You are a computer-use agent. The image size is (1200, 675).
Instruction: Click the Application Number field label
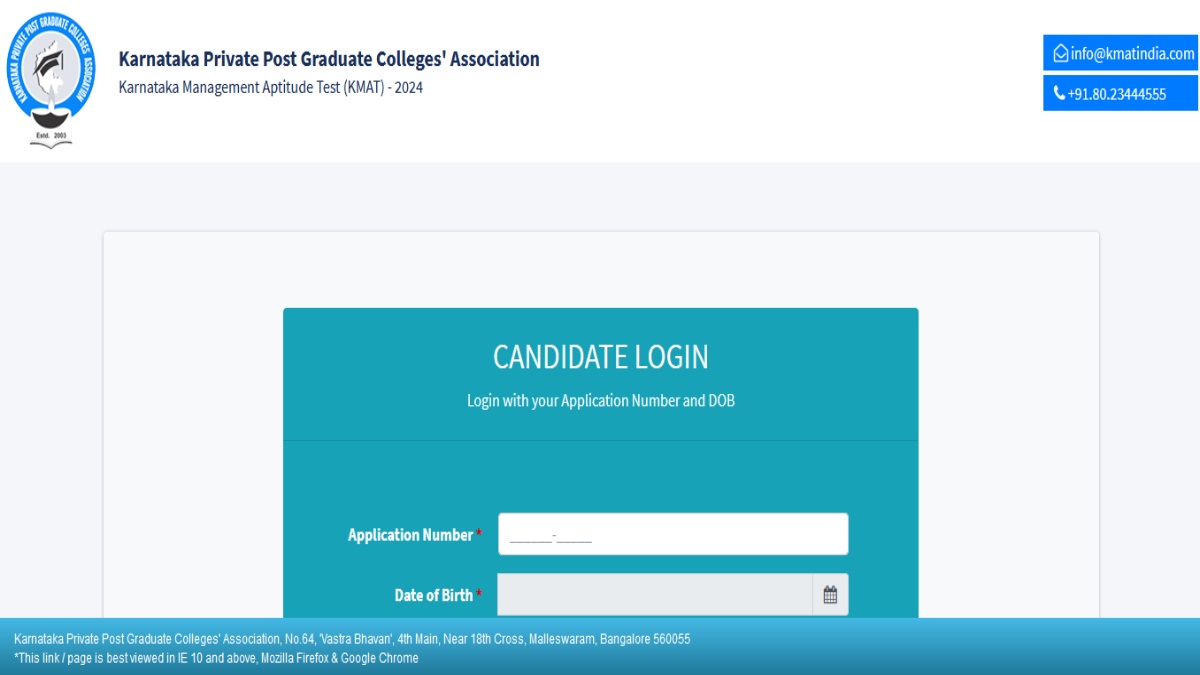(x=410, y=535)
